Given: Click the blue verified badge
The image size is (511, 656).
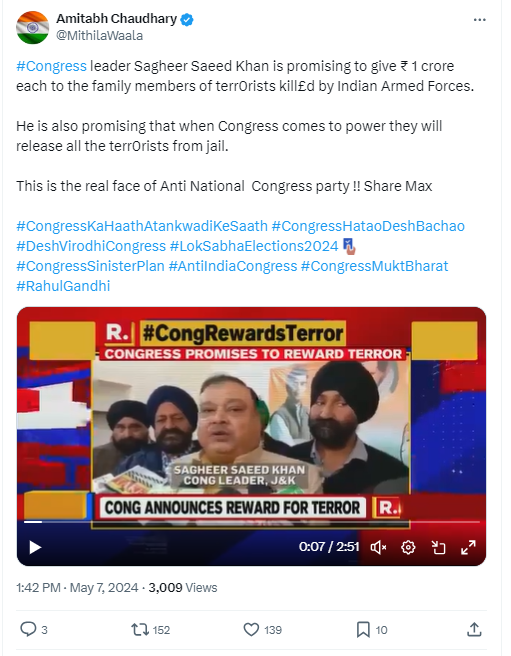Looking at the screenshot, I should click(x=187, y=19).
